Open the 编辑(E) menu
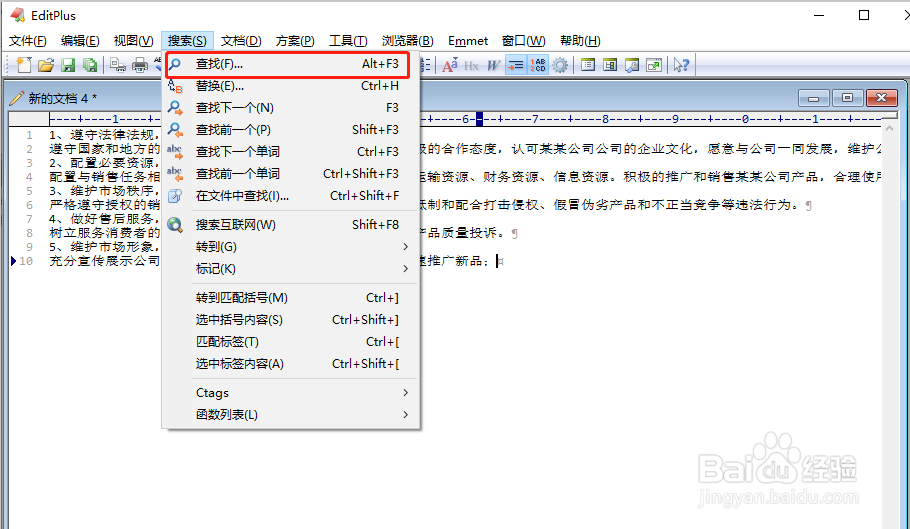 [80, 41]
